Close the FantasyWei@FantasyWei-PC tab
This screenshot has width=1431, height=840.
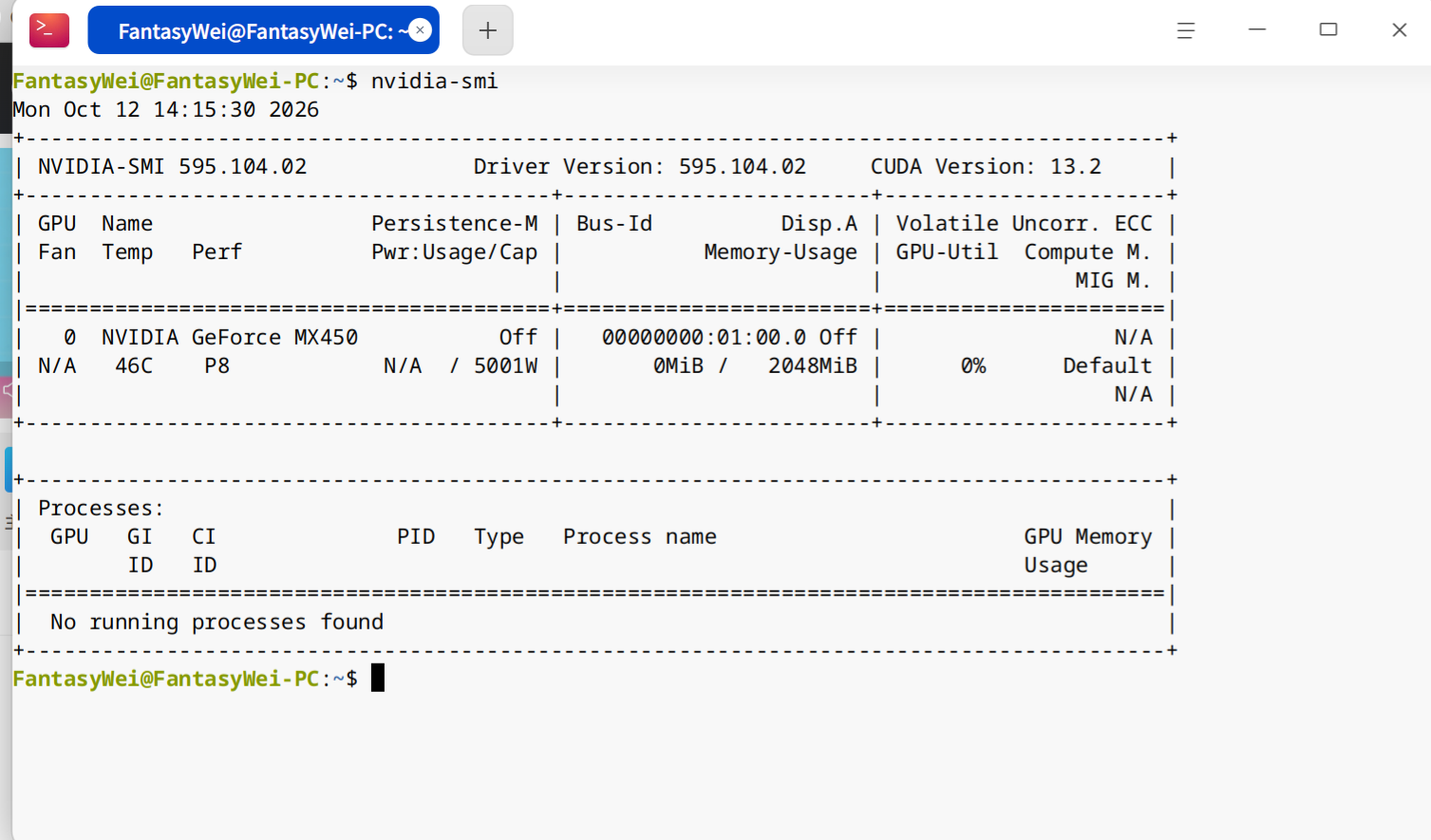click(x=420, y=30)
